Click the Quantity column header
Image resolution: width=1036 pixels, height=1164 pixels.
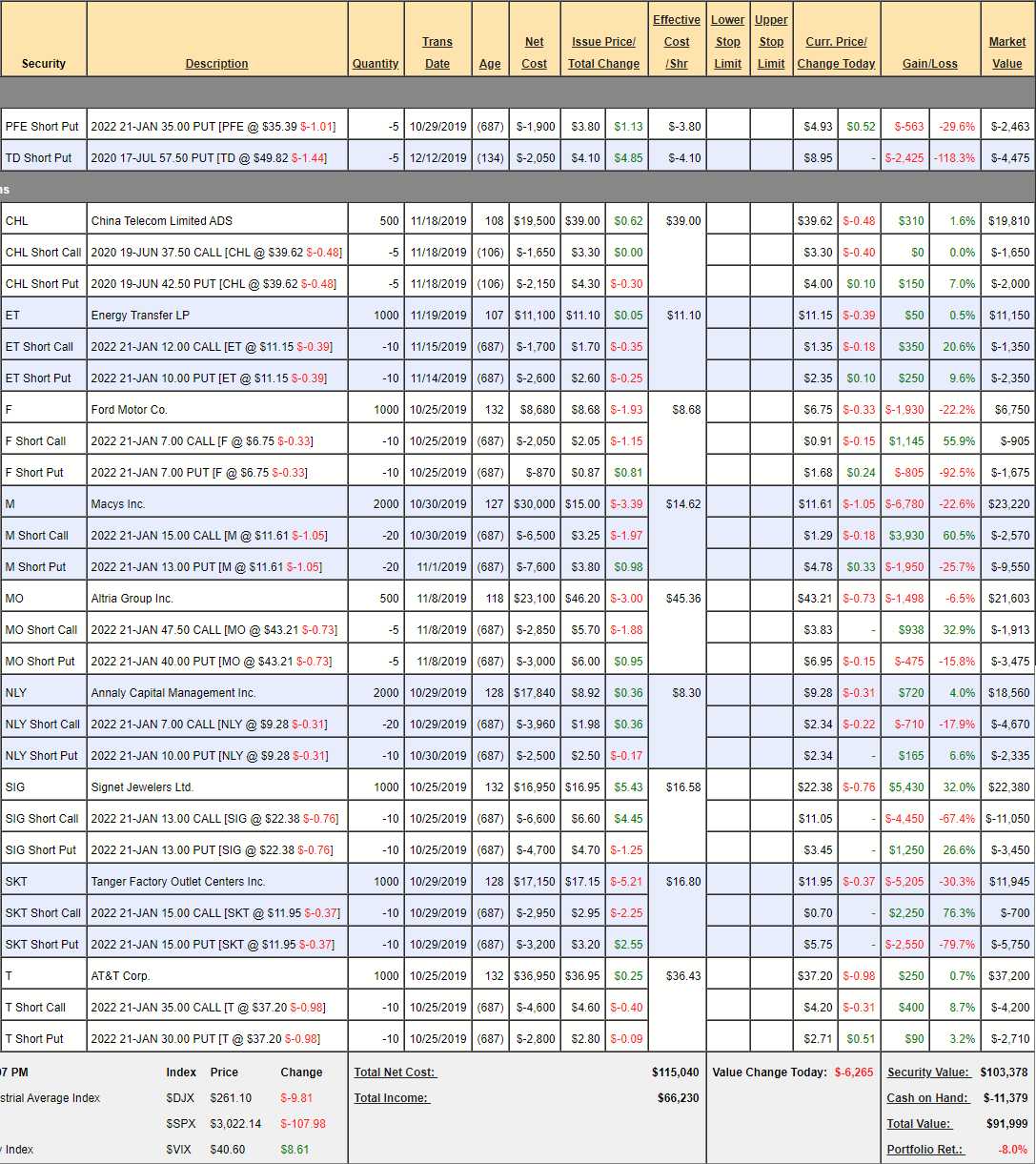click(x=376, y=64)
